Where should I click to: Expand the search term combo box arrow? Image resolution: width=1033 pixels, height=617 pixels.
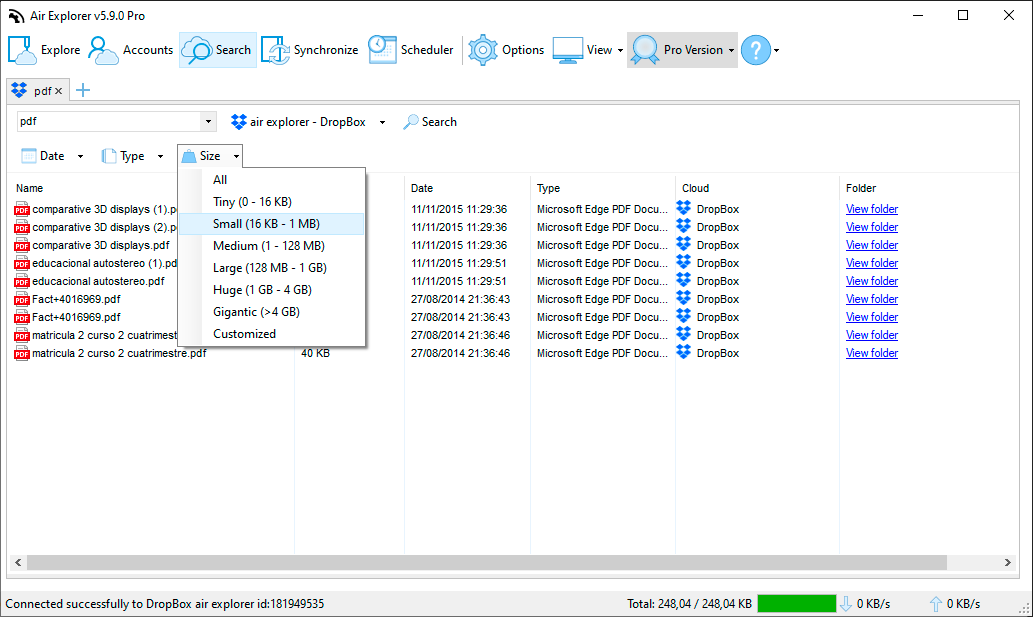208,122
